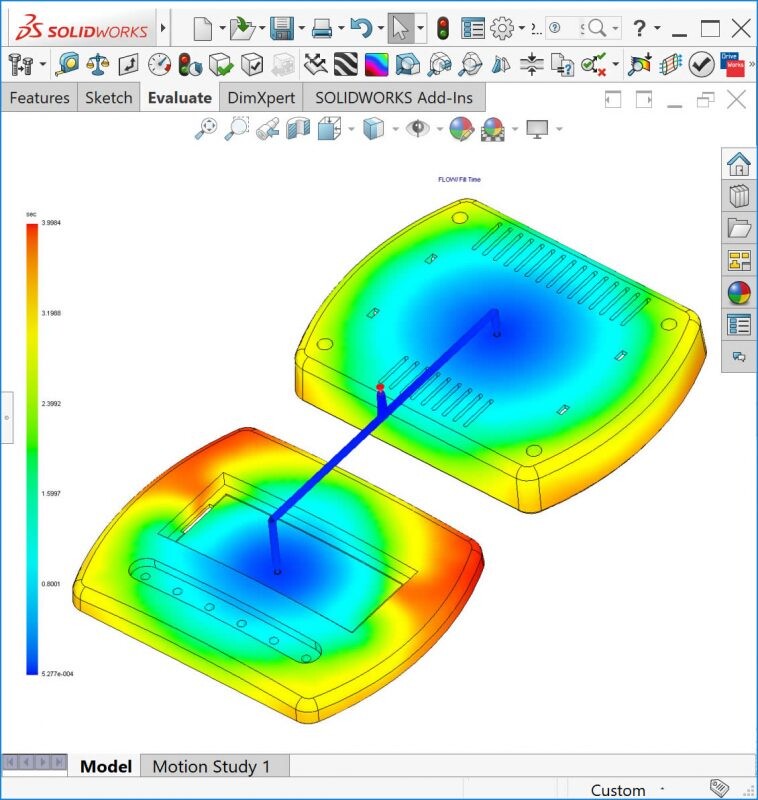Viewport: 758px width, 800px height.
Task: Open Appearances sphere in task pane
Action: [739, 293]
